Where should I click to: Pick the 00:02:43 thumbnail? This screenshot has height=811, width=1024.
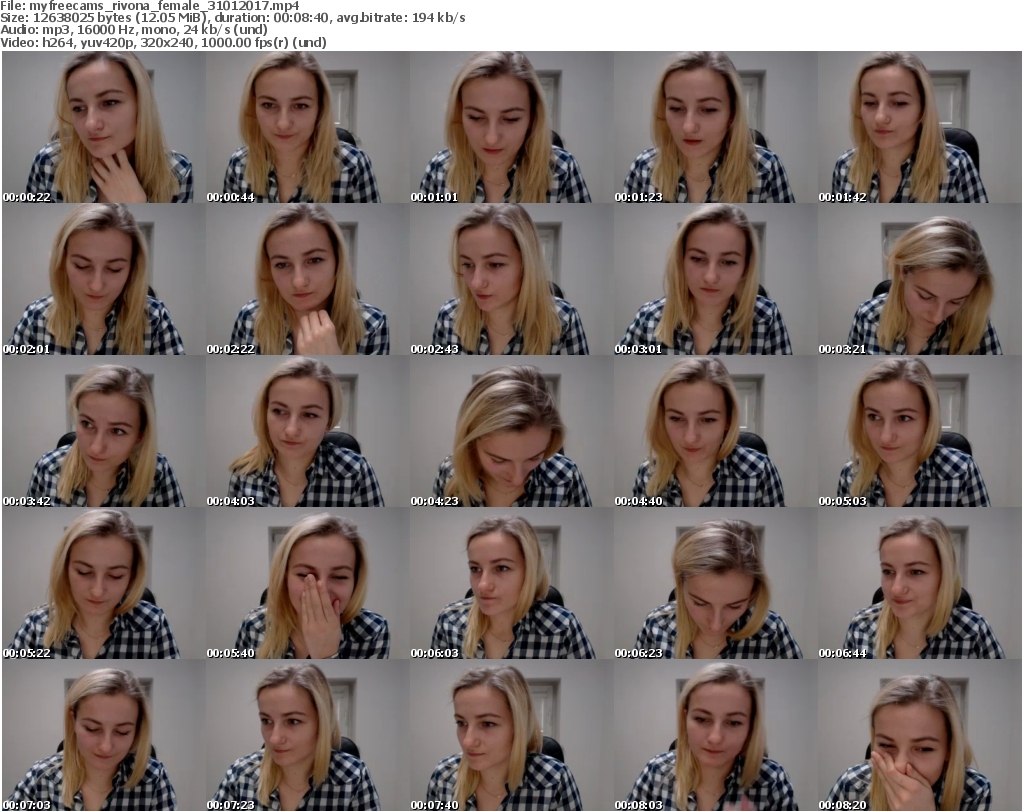click(511, 280)
